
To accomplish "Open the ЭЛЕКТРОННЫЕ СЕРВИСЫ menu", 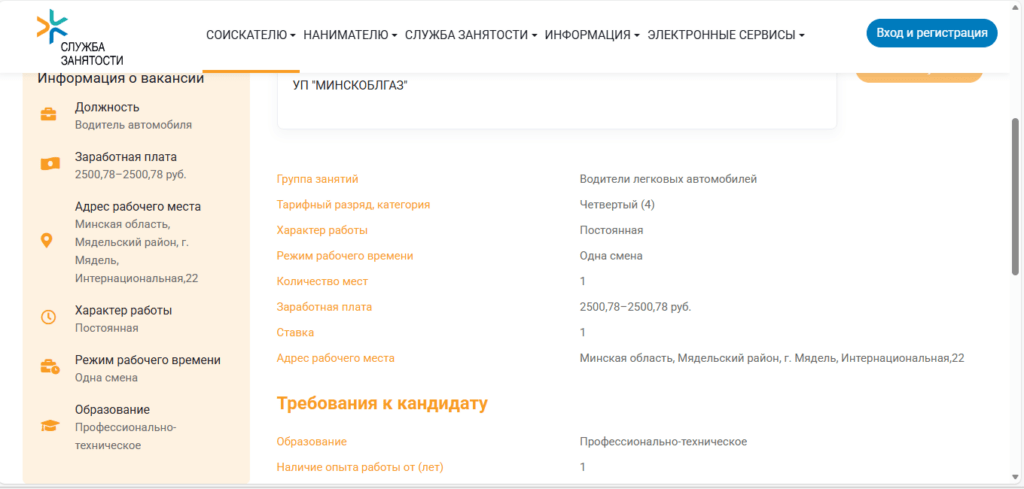I will (726, 35).
